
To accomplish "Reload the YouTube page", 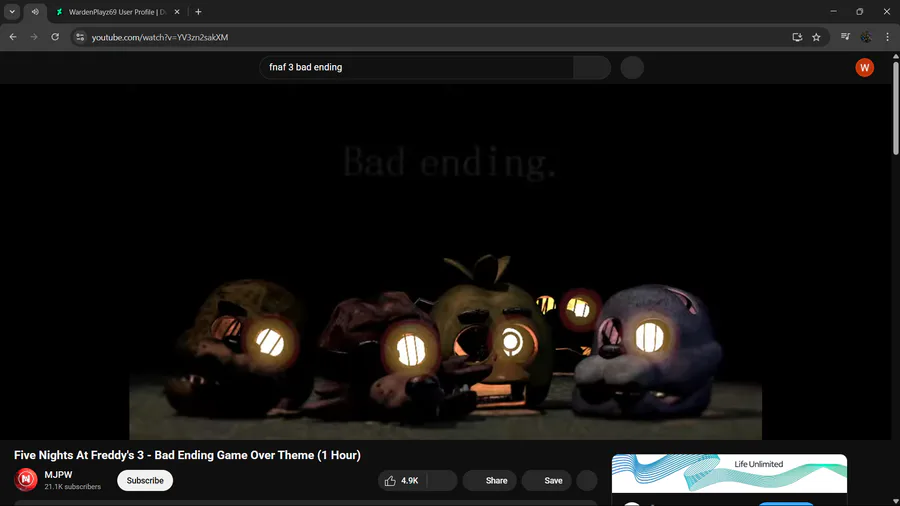I will coord(55,37).
